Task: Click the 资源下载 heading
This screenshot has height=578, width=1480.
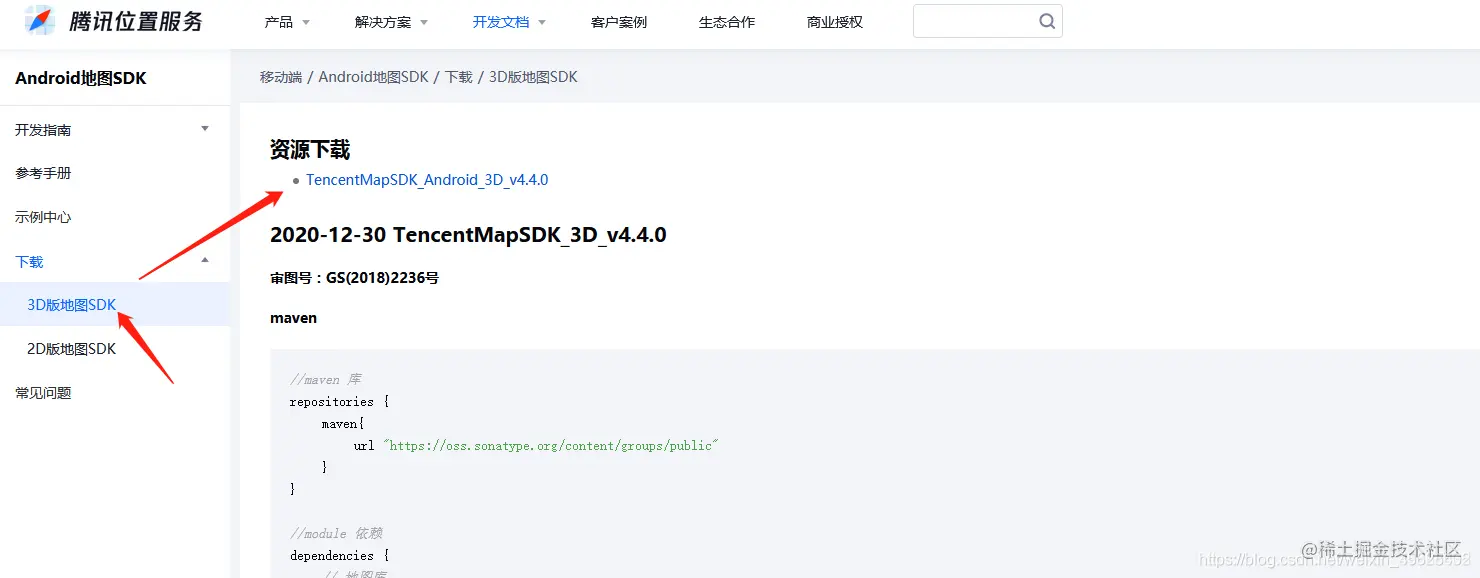Action: tap(310, 150)
